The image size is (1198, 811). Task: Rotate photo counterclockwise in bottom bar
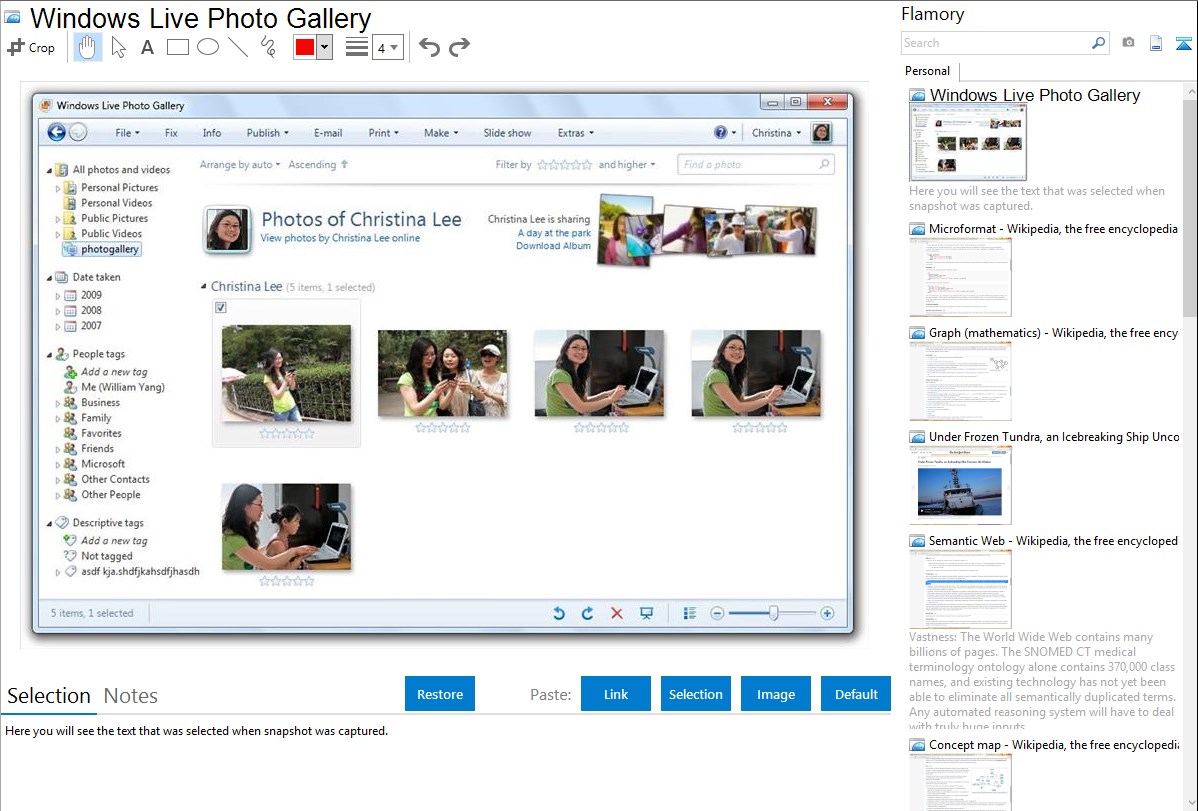(x=559, y=613)
